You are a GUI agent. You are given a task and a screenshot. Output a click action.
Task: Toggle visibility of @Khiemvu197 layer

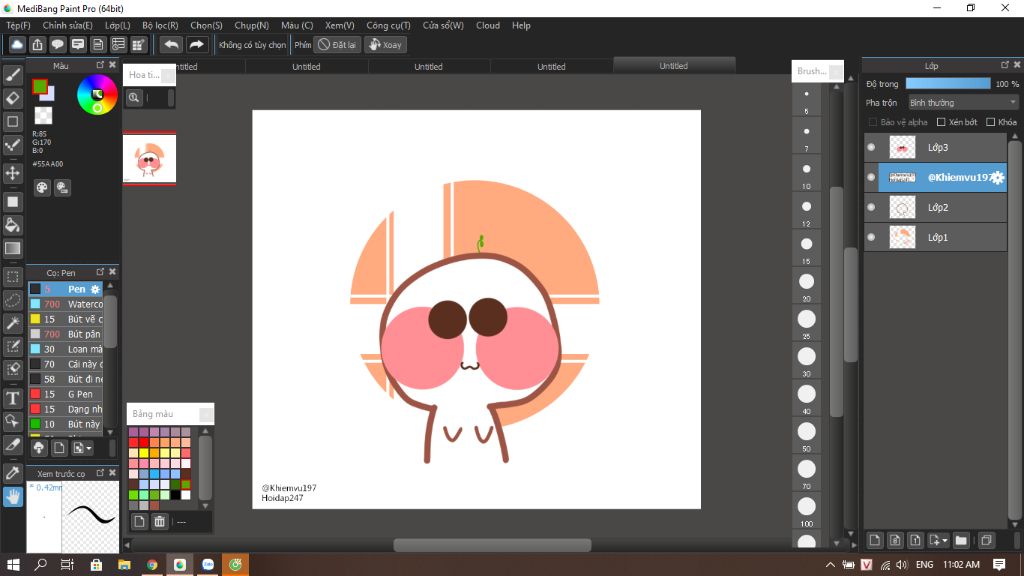point(871,177)
